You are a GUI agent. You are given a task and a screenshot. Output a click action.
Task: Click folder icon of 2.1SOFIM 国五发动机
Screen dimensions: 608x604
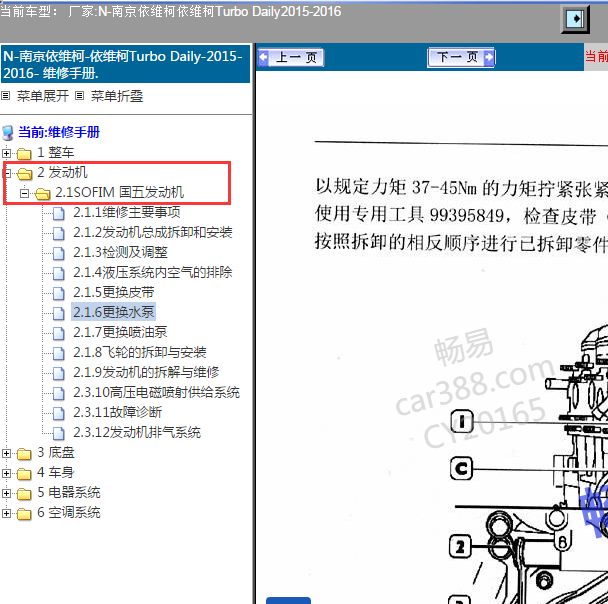tap(43, 193)
